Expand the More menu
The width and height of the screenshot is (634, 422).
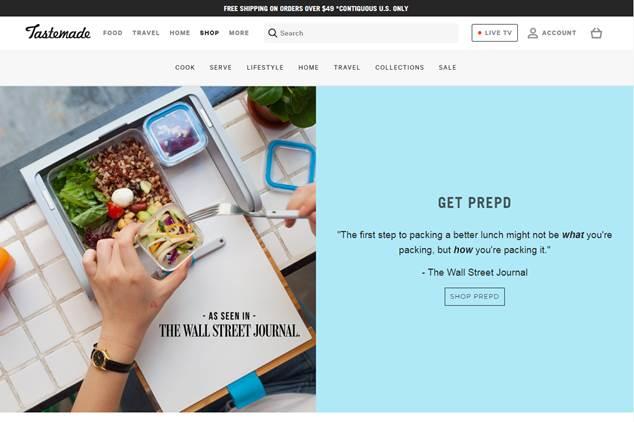click(x=239, y=33)
